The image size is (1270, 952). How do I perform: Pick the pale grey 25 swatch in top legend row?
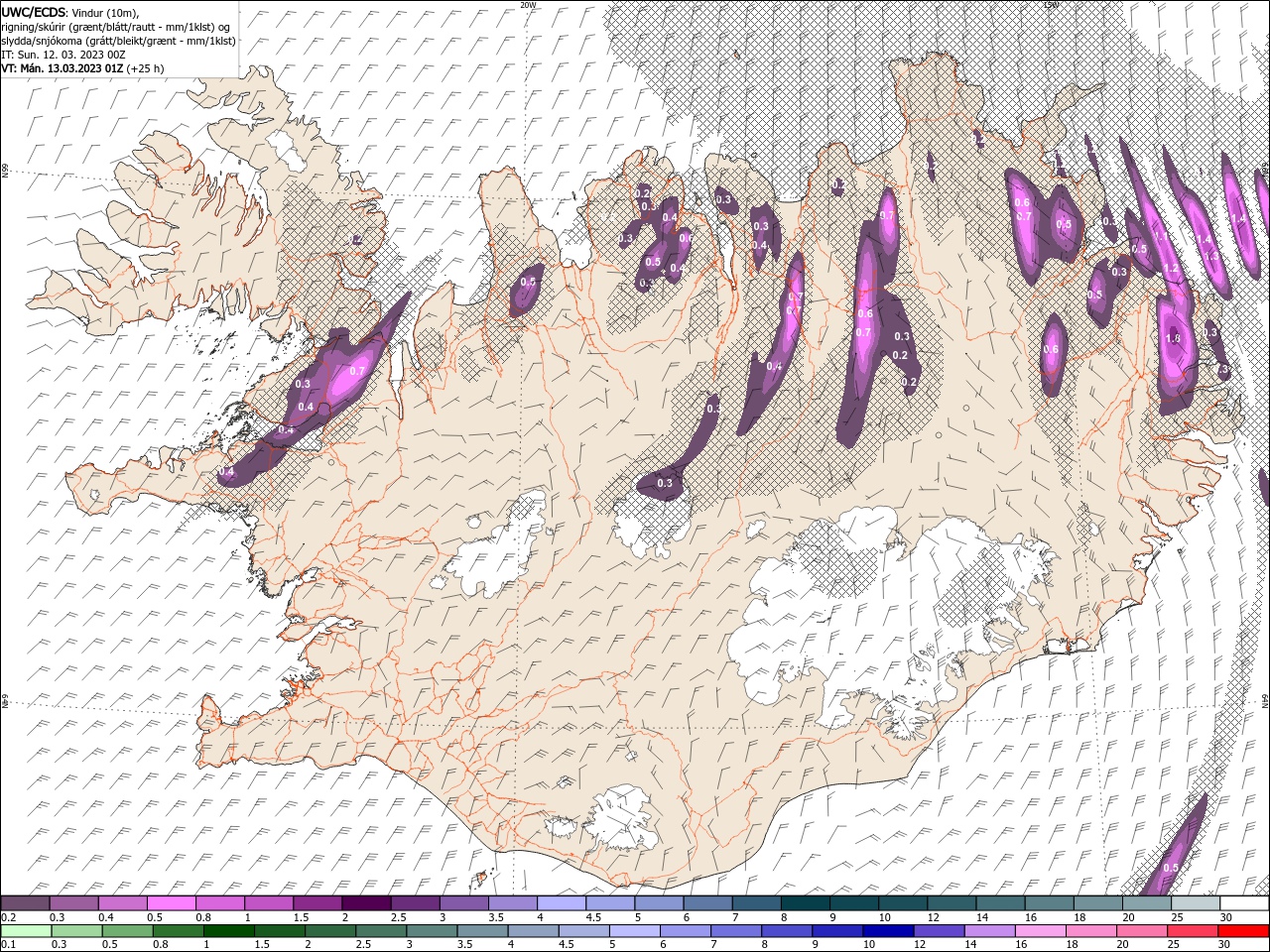click(1196, 903)
